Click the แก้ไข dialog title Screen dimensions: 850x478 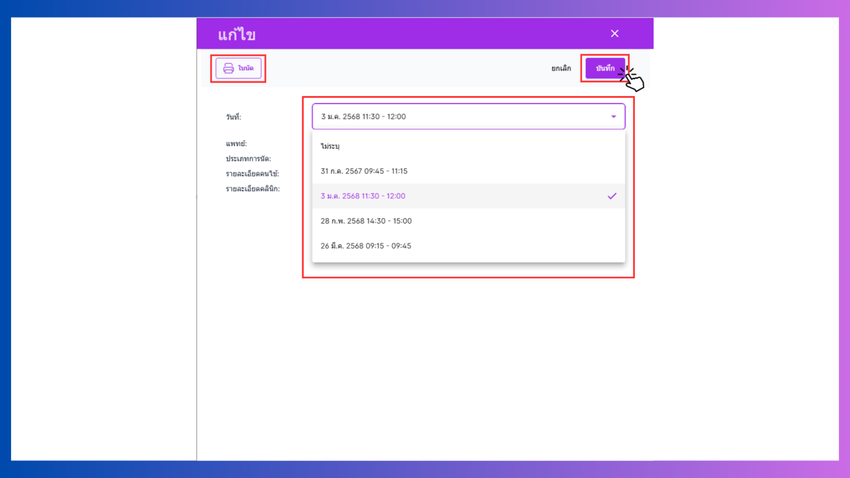coord(236,35)
